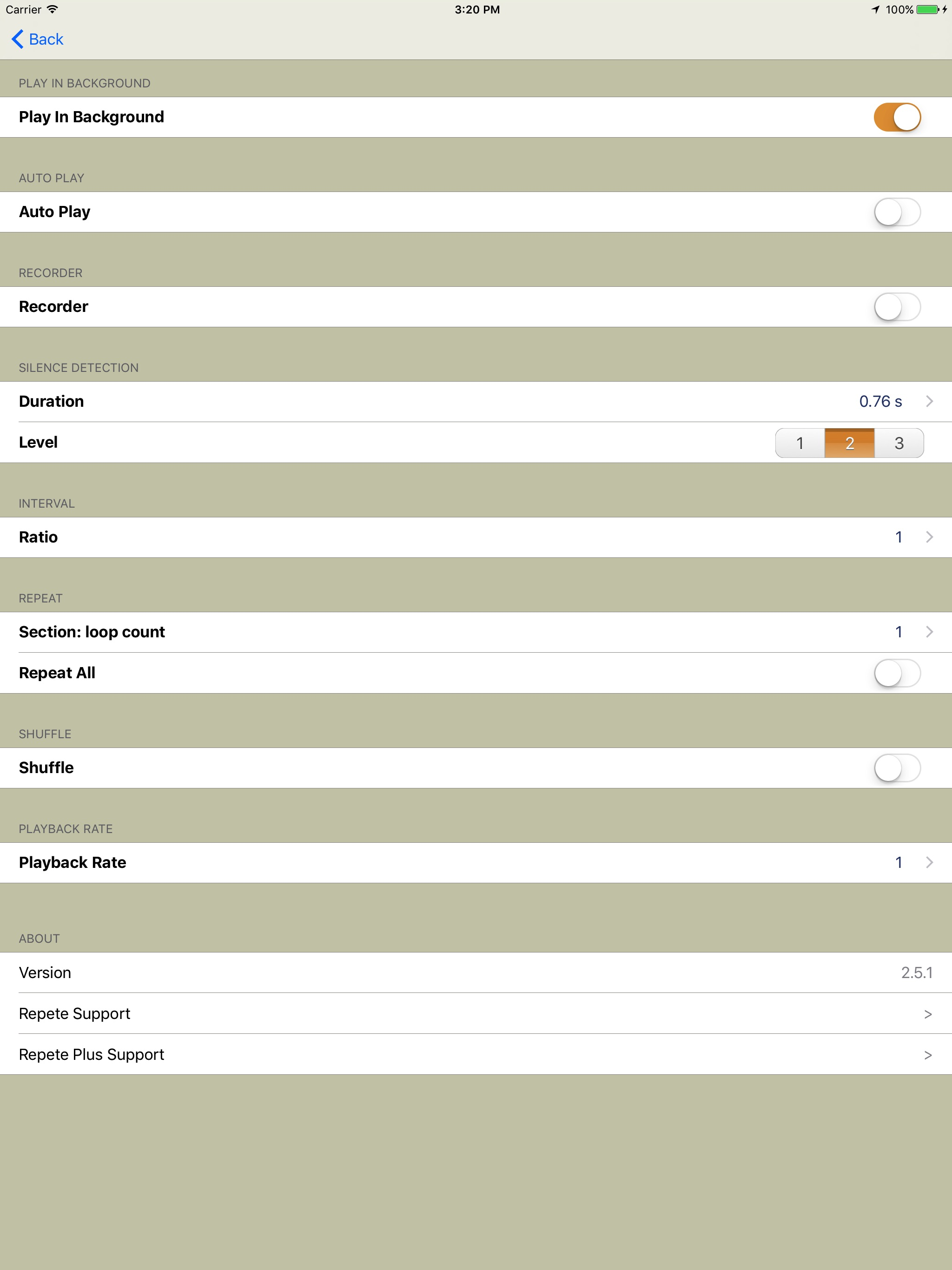Screen dimensions: 952x1270
Task: Tap the location arrow status icon
Action: pos(875,10)
